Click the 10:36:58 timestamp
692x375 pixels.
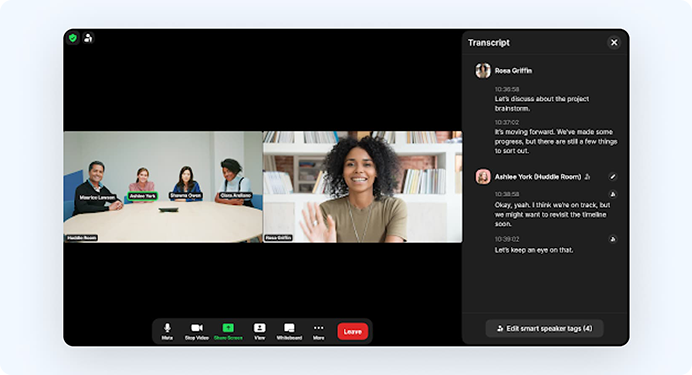point(507,89)
